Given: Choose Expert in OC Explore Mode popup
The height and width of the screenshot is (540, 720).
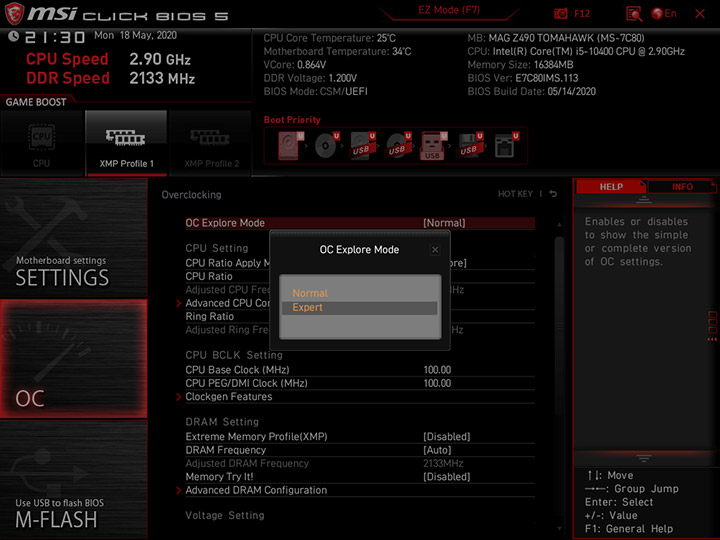Looking at the screenshot, I should tap(360, 308).
